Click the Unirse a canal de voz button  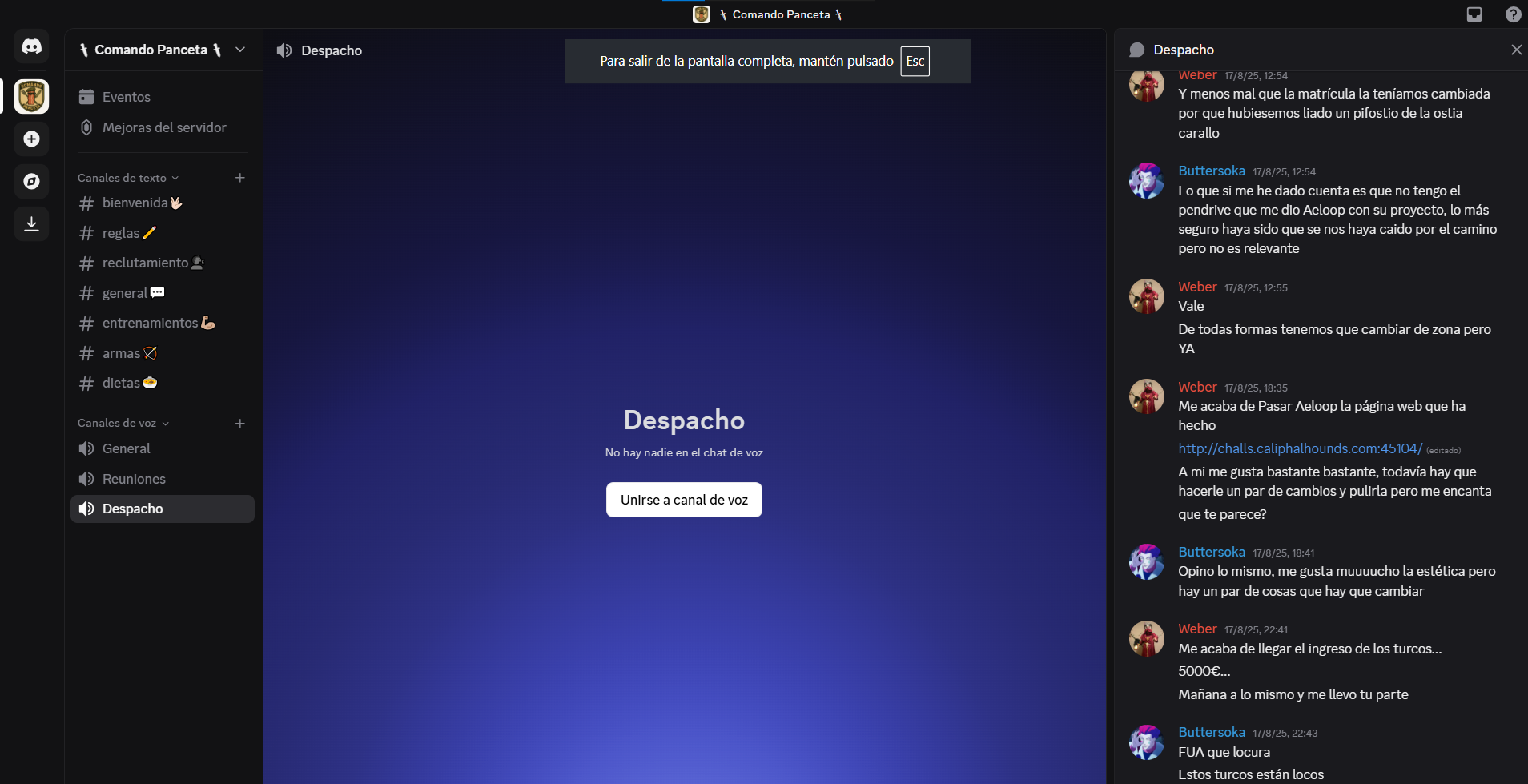(x=684, y=500)
